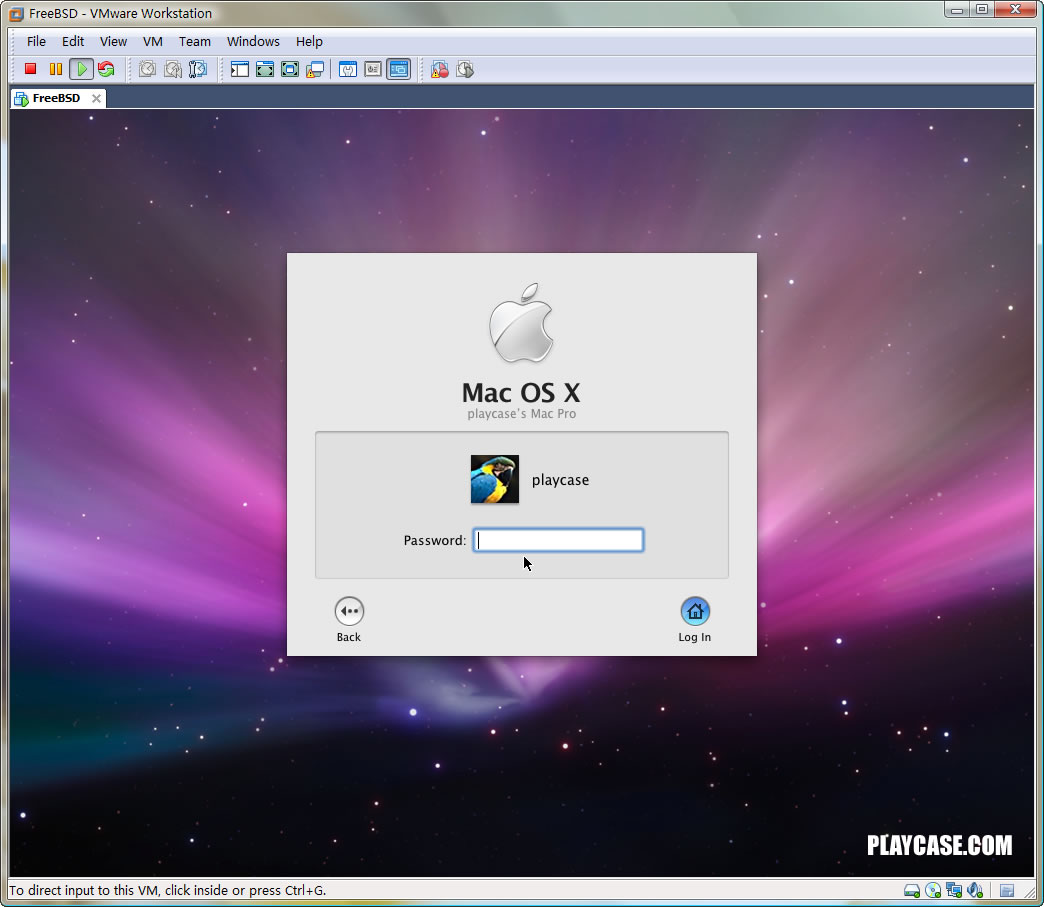The image size is (1044, 907).
Task: Click the Take Snapshot clock icon
Action: (147, 69)
